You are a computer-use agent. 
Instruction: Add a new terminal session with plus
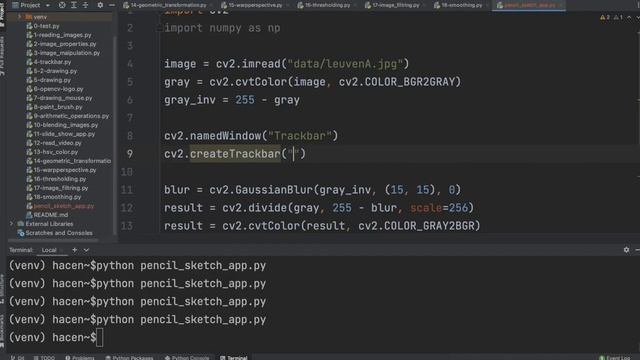click(74, 250)
